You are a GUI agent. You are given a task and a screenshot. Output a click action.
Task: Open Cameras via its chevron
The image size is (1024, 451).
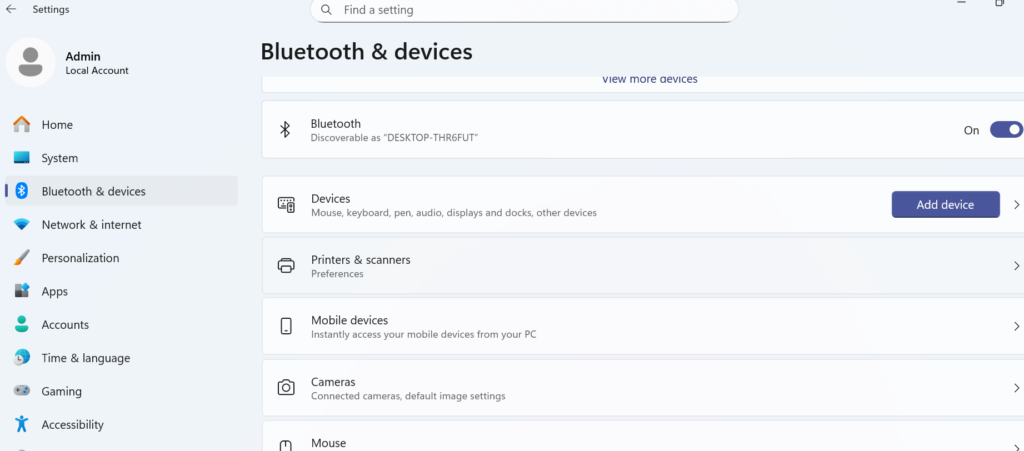point(1016,388)
